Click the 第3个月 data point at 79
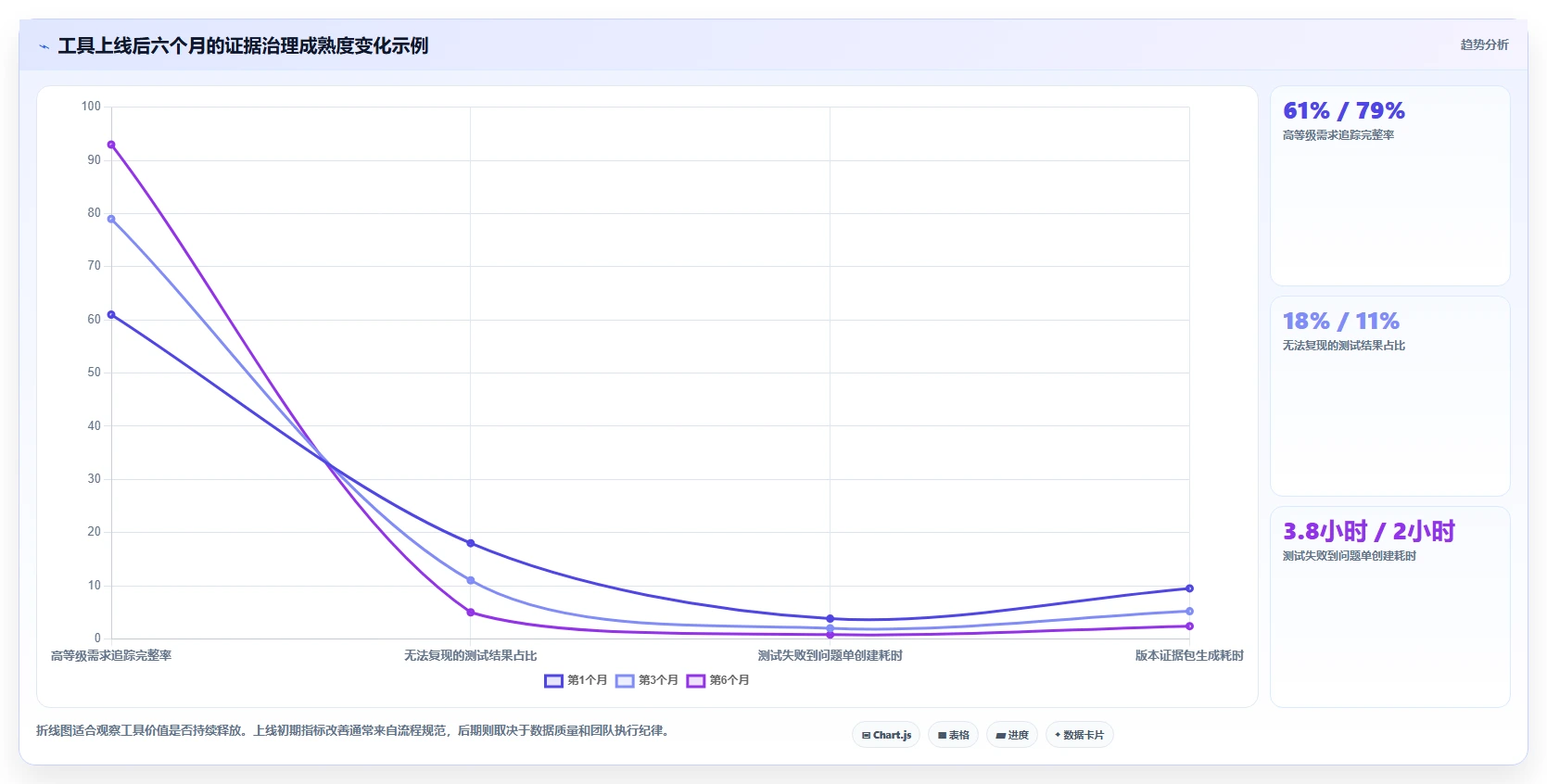The image size is (1547, 784). point(111,220)
